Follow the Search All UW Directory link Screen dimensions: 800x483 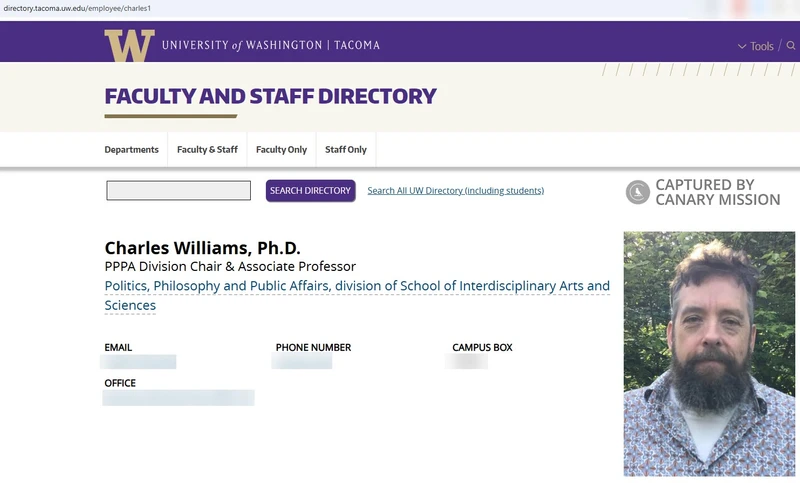[456, 191]
